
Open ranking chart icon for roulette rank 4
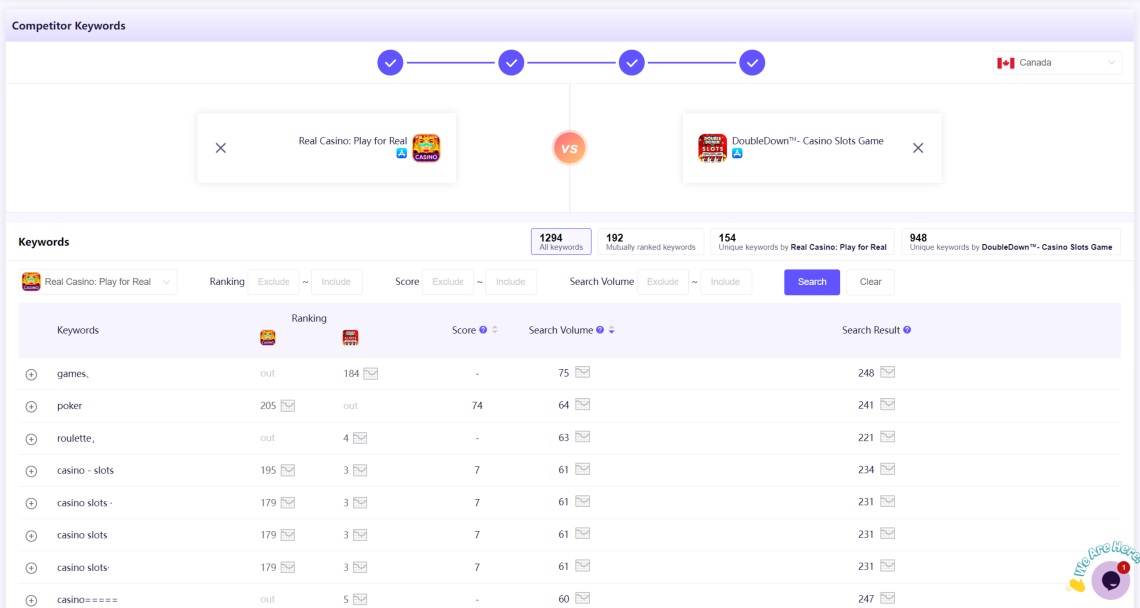(x=360, y=438)
